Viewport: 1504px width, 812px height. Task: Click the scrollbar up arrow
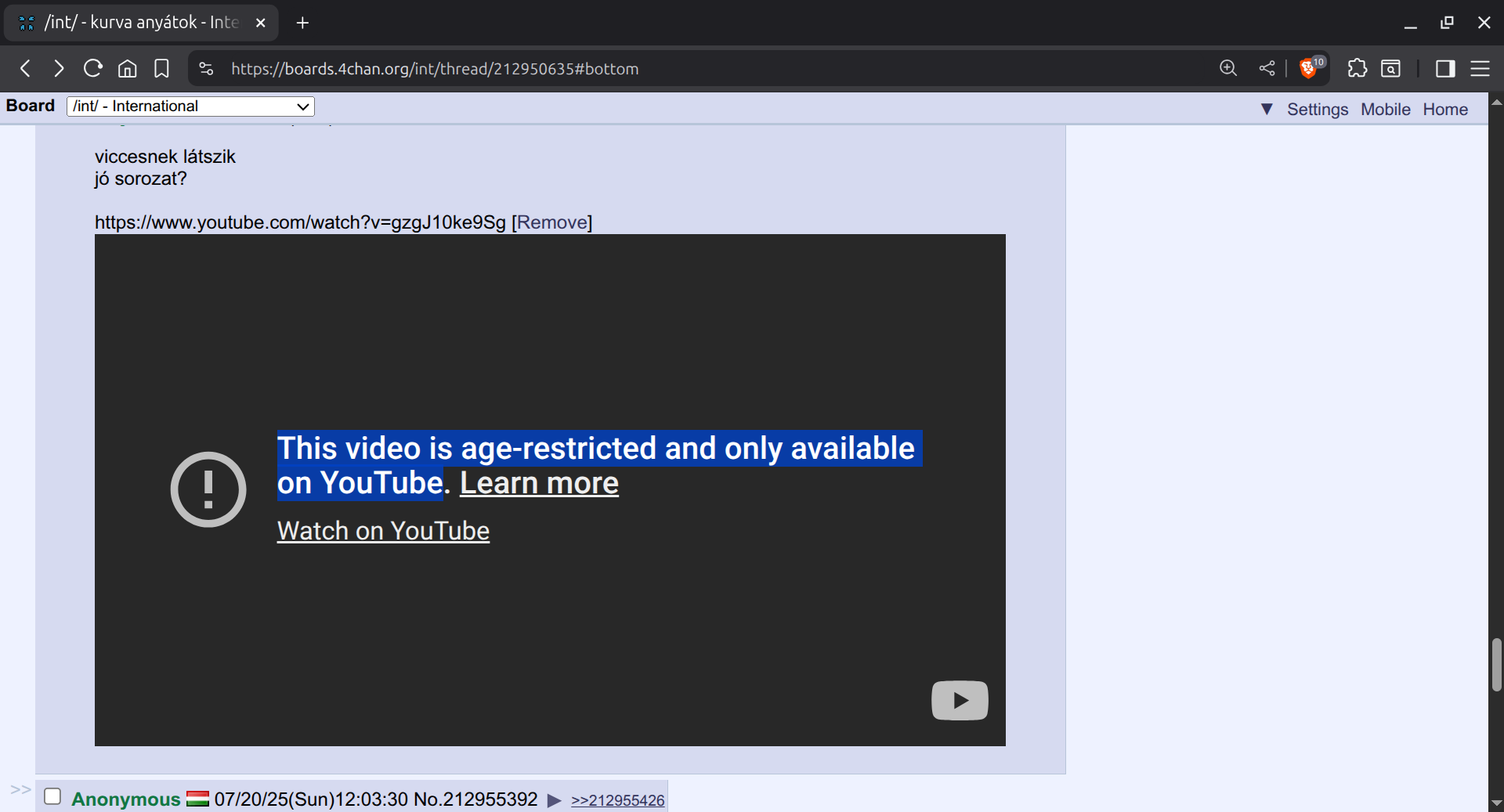(1496, 102)
